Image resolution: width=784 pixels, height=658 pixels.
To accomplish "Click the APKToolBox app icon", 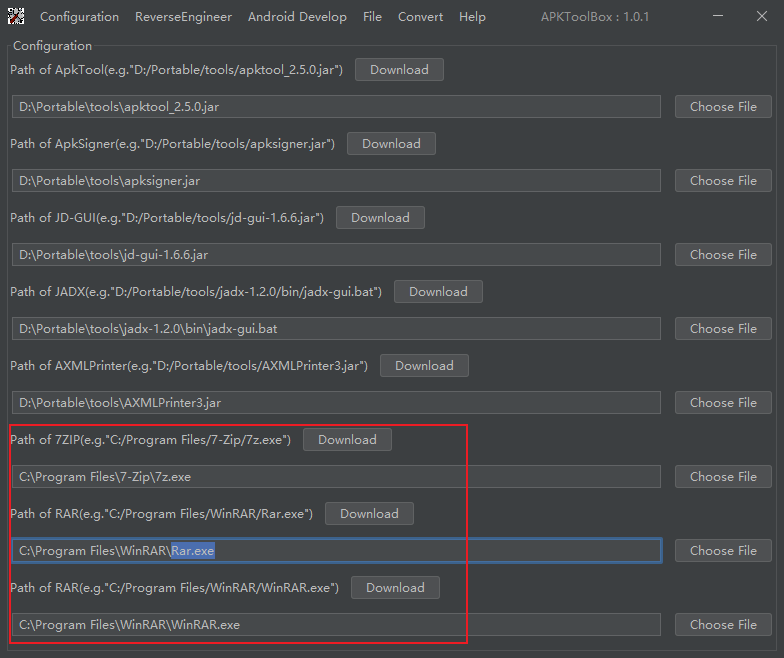I will click(16, 16).
